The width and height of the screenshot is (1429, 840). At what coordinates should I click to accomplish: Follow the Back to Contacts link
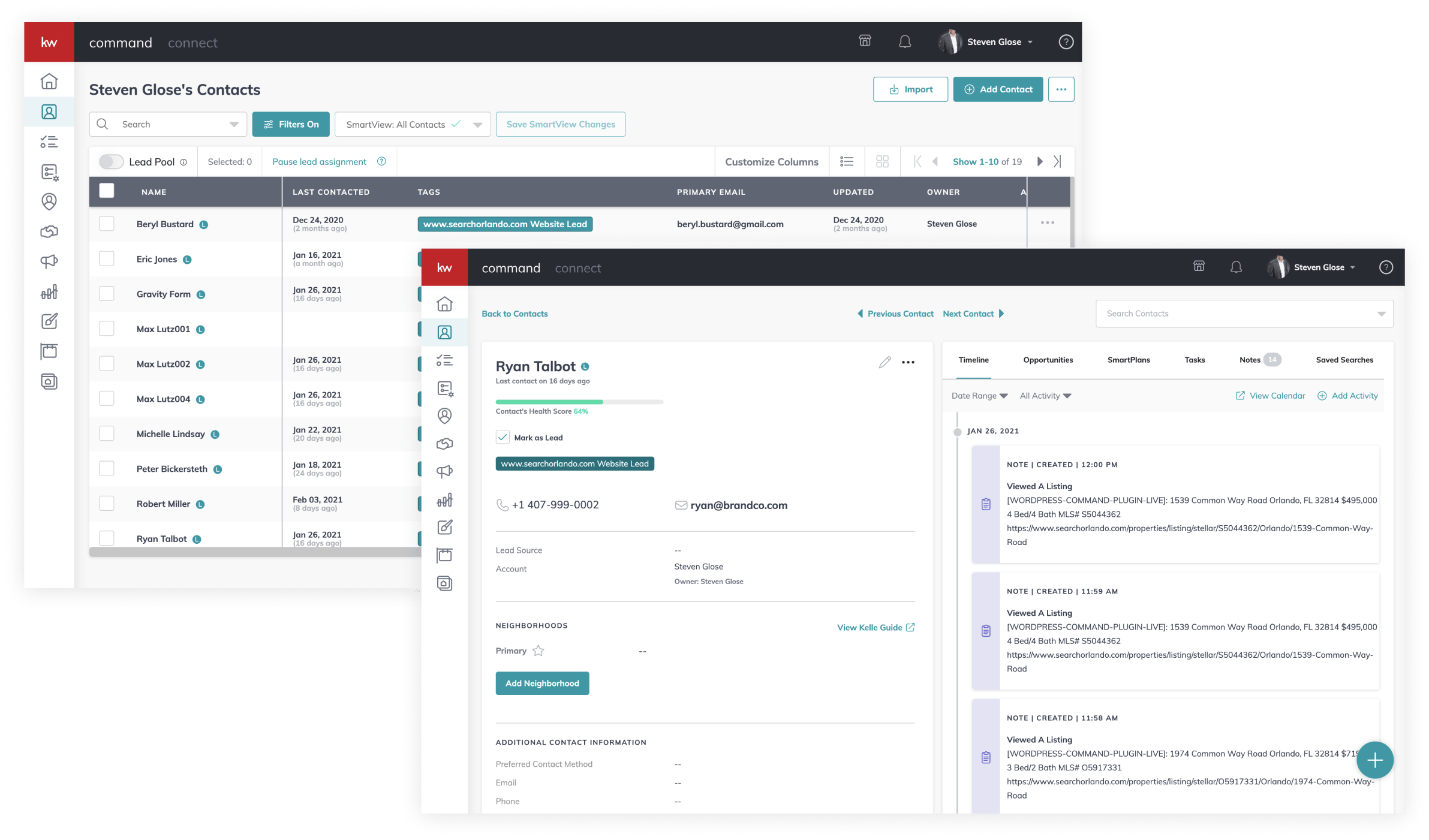click(x=515, y=314)
